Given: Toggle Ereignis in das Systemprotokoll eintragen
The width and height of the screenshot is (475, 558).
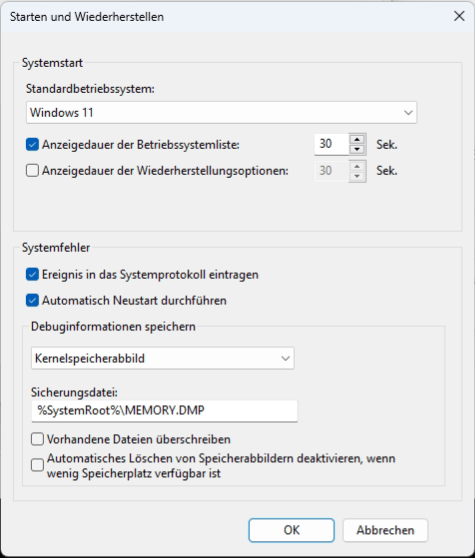Looking at the screenshot, I should pos(32,274).
